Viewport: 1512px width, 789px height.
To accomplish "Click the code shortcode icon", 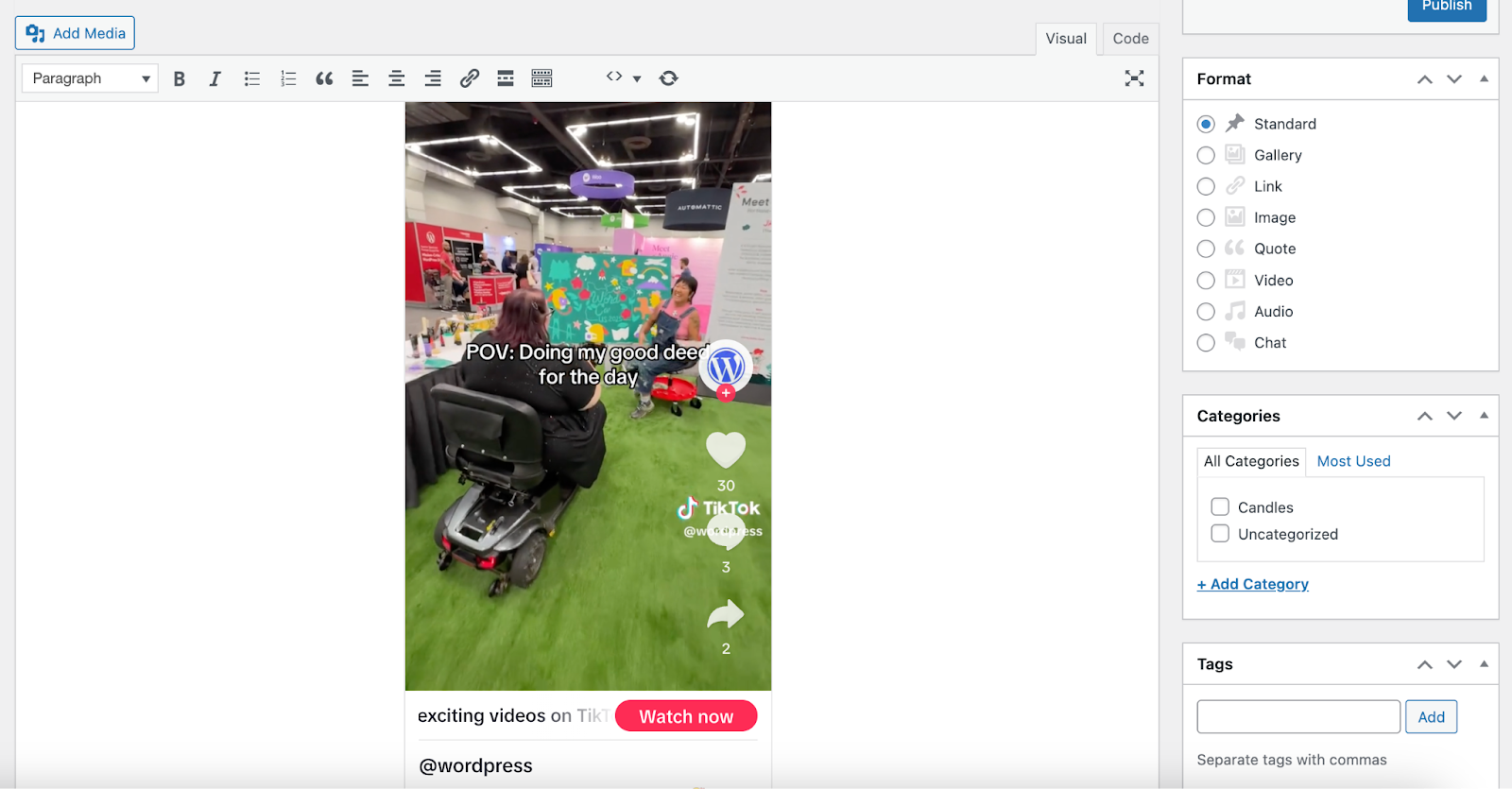I will [614, 77].
